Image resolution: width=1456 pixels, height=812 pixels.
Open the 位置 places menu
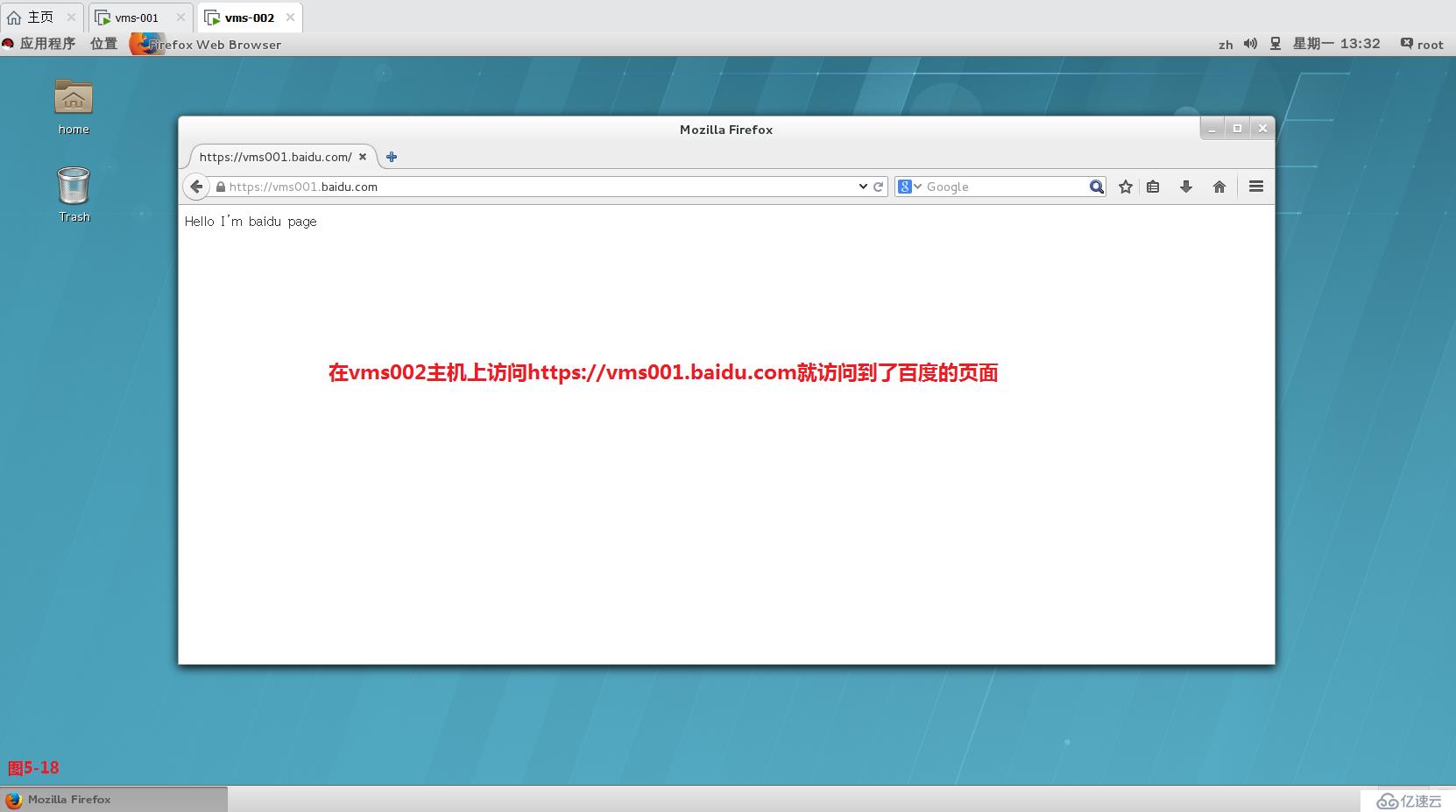click(x=103, y=44)
